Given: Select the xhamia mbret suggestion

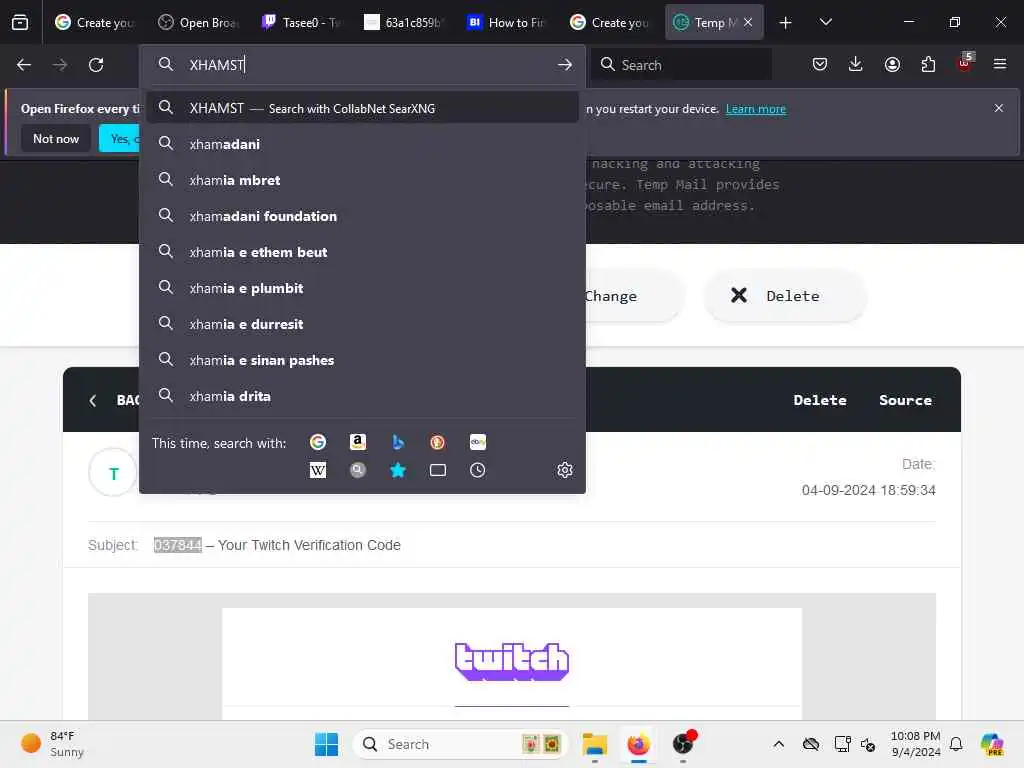Looking at the screenshot, I should pyautogui.click(x=362, y=180).
